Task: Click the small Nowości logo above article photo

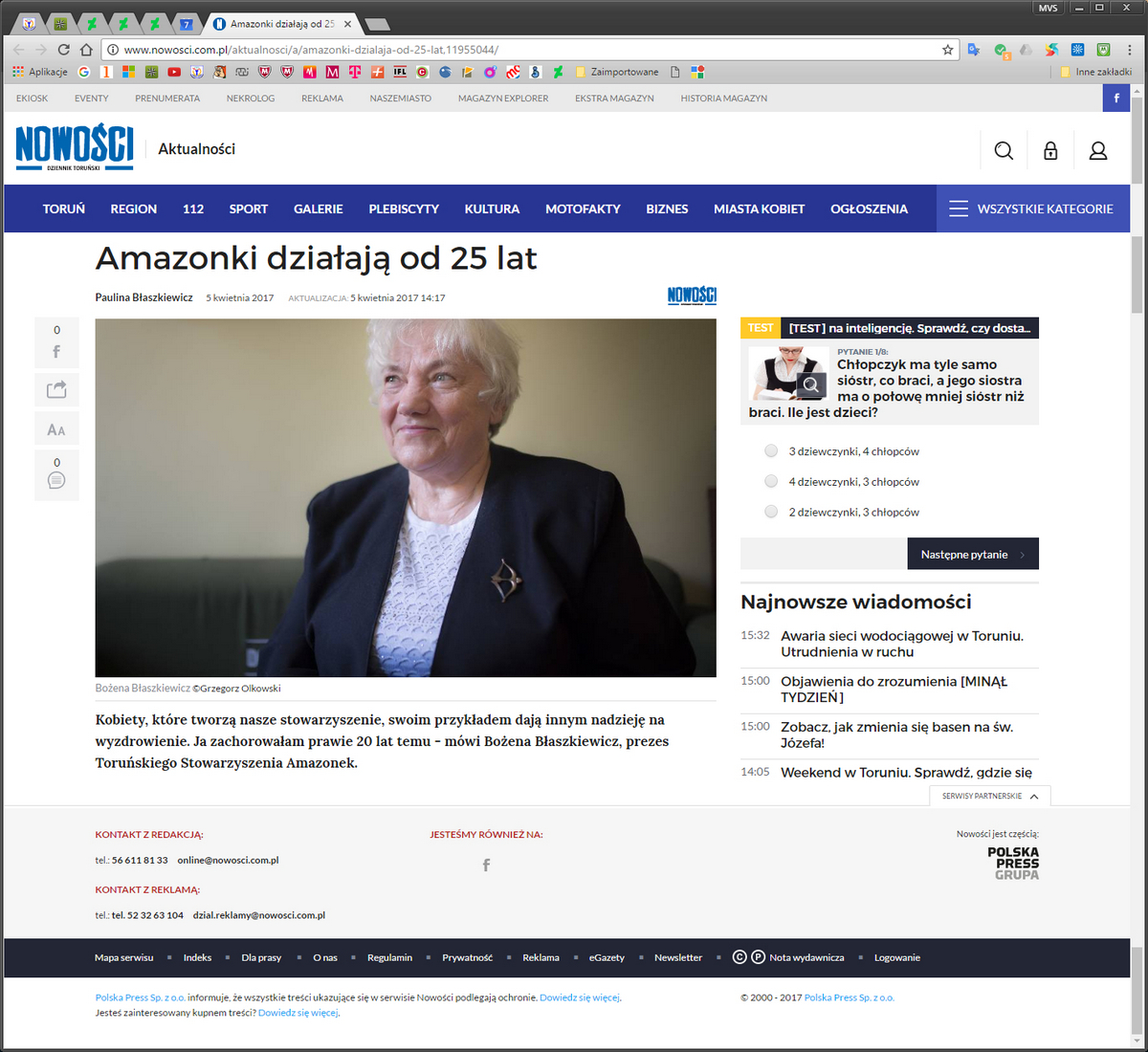Action: [x=692, y=296]
